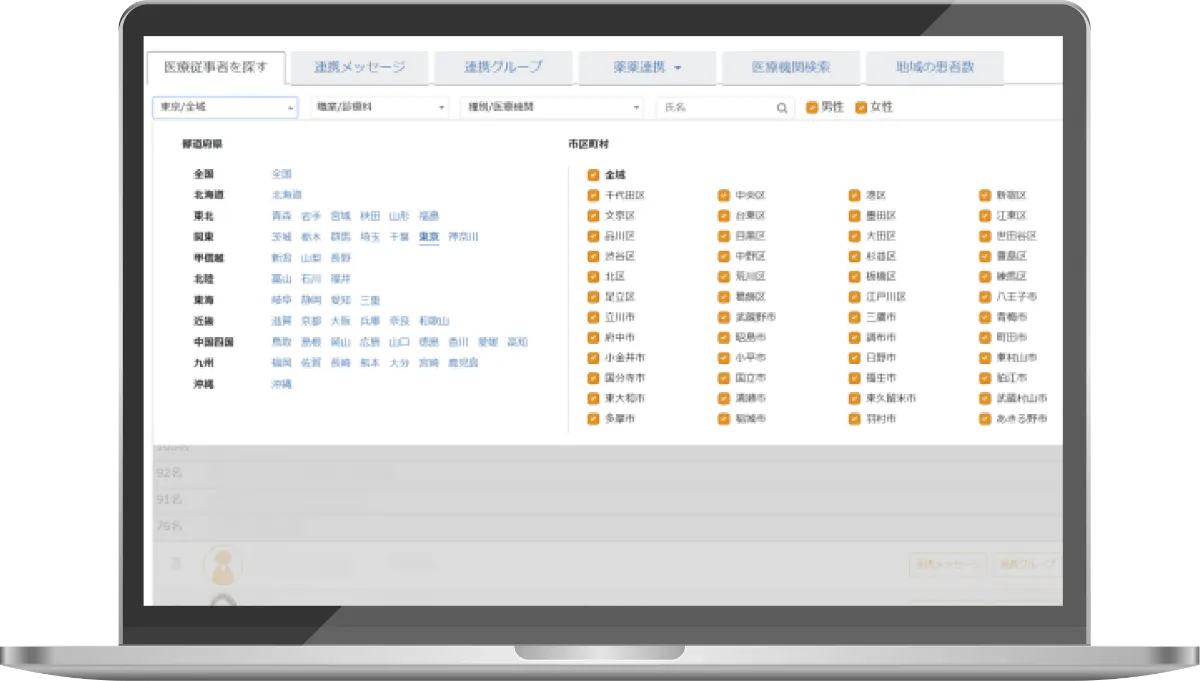Expand the 薬薬連携 dropdown tab
This screenshot has width=1200, height=681.
649,68
